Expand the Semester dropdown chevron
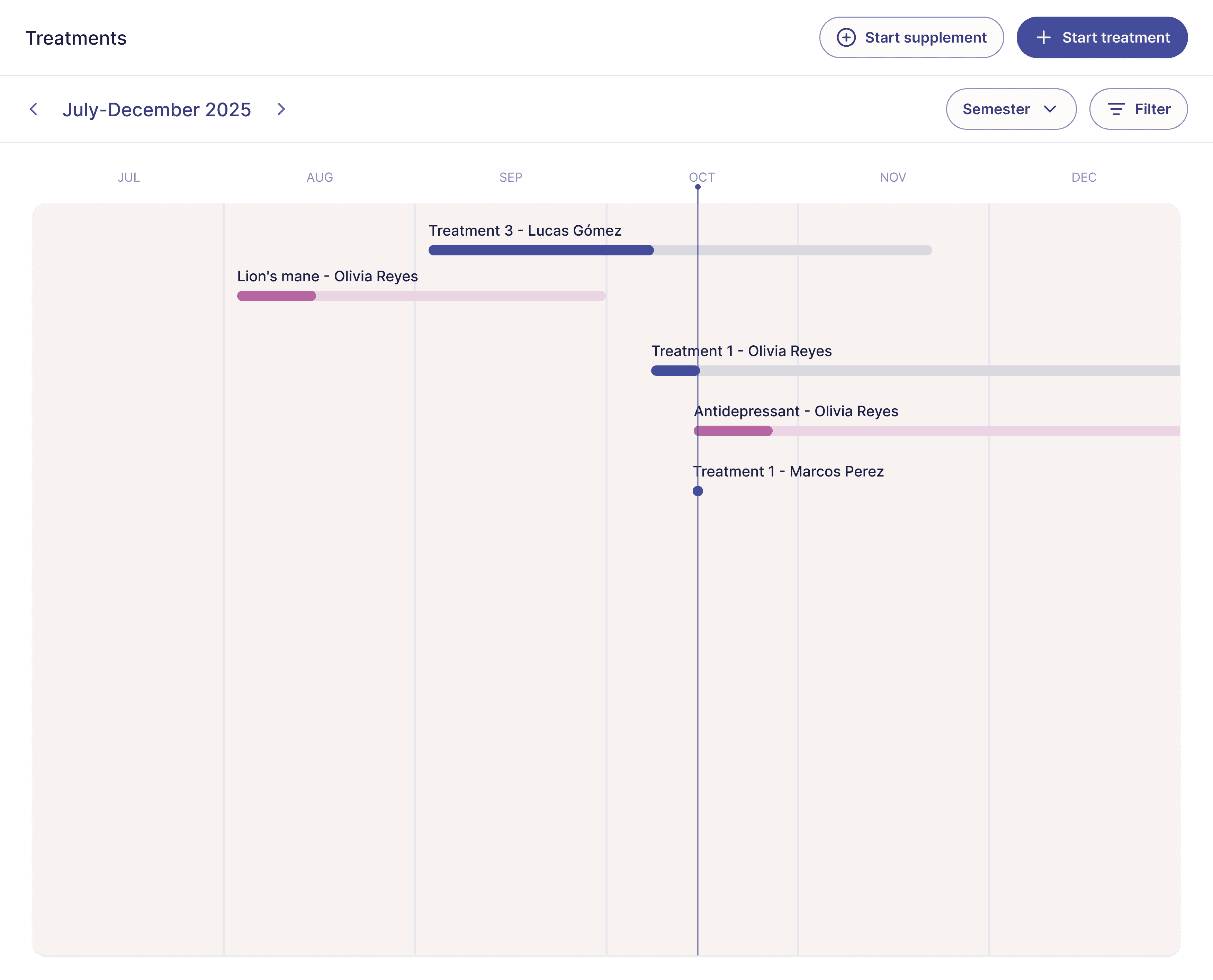The width and height of the screenshot is (1213, 980). point(1050,109)
